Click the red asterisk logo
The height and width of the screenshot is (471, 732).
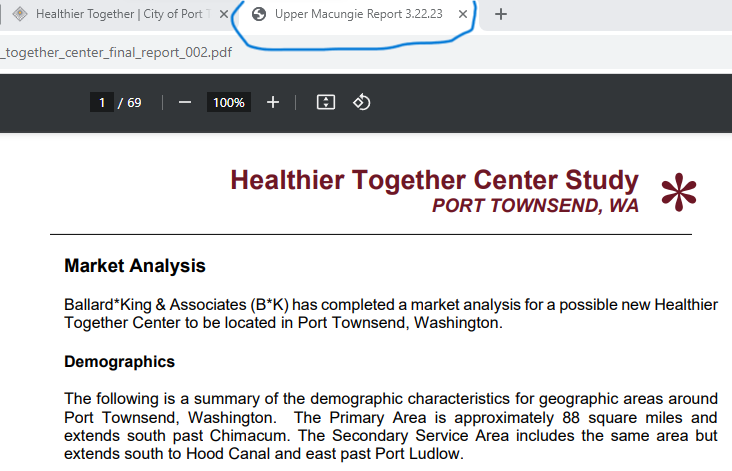point(678,192)
